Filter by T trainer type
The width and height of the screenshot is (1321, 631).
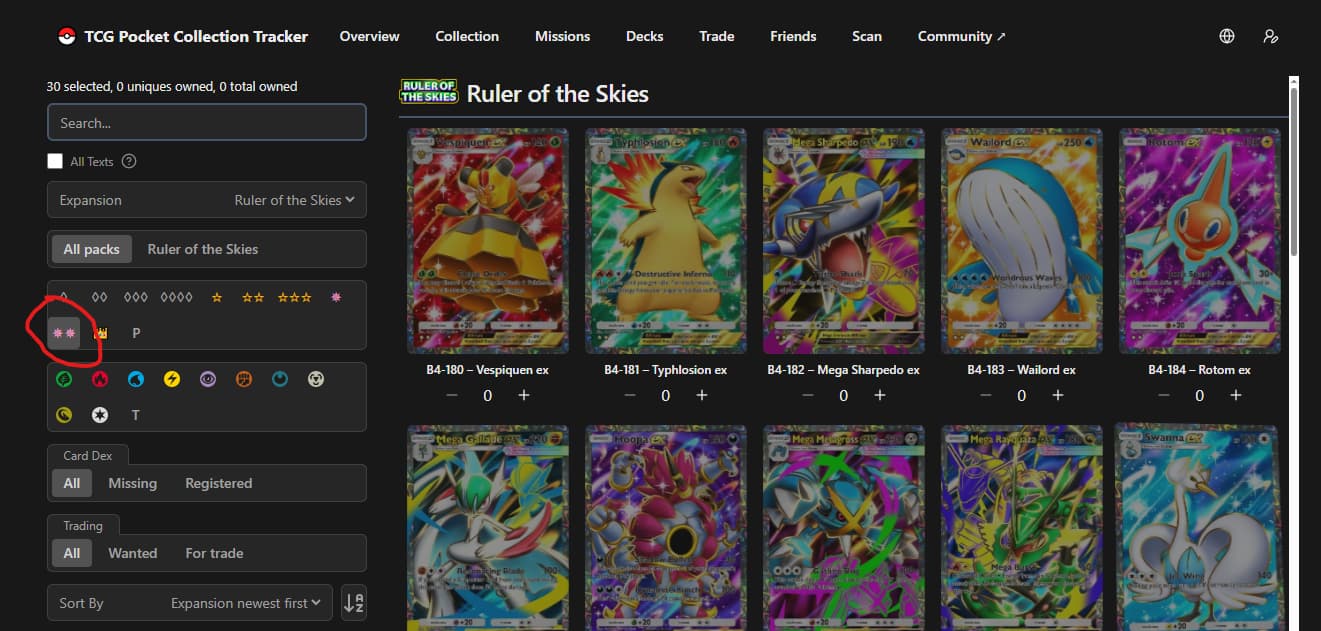click(136, 414)
